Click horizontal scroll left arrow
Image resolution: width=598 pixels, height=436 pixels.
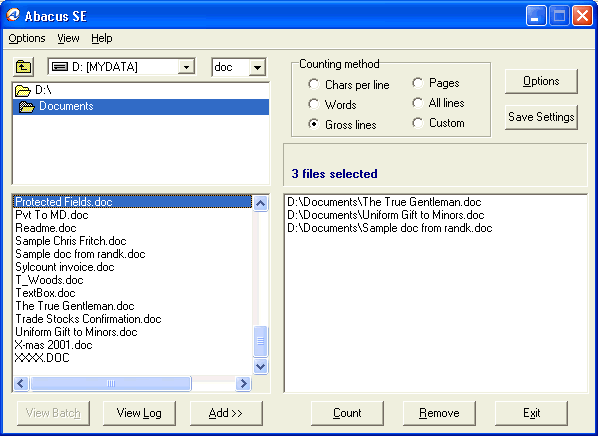click(21, 383)
